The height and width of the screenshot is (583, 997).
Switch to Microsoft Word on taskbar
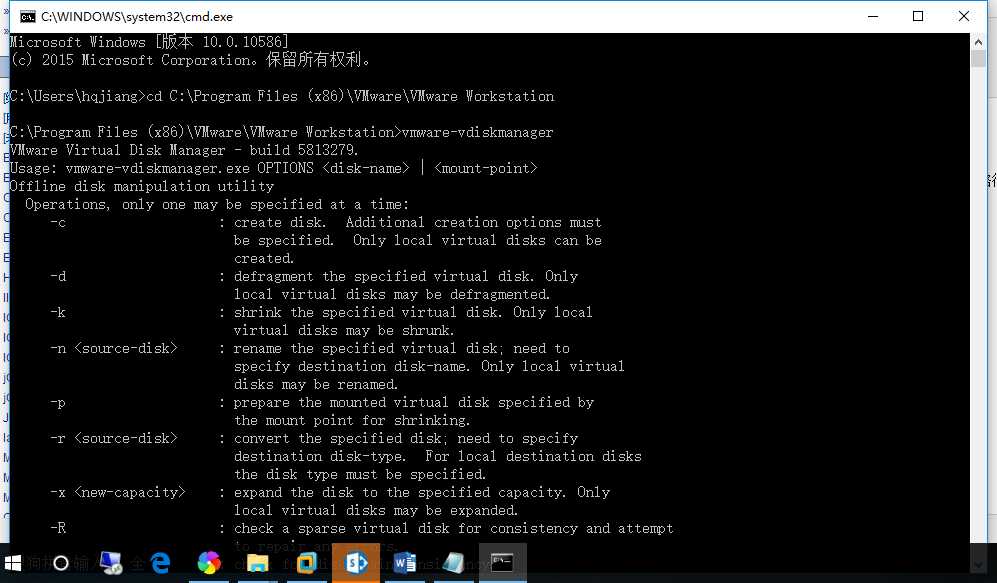pos(404,563)
